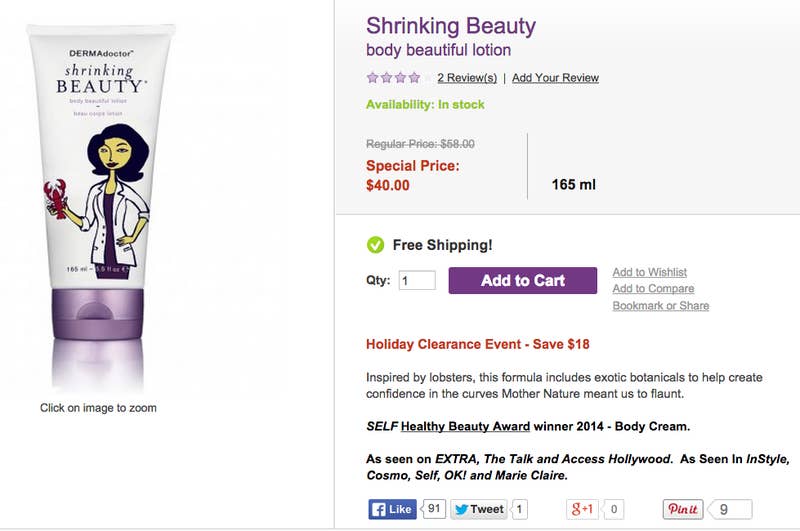800x531 pixels.
Task: Click the Google +1 count bubble
Action: click(x=613, y=509)
